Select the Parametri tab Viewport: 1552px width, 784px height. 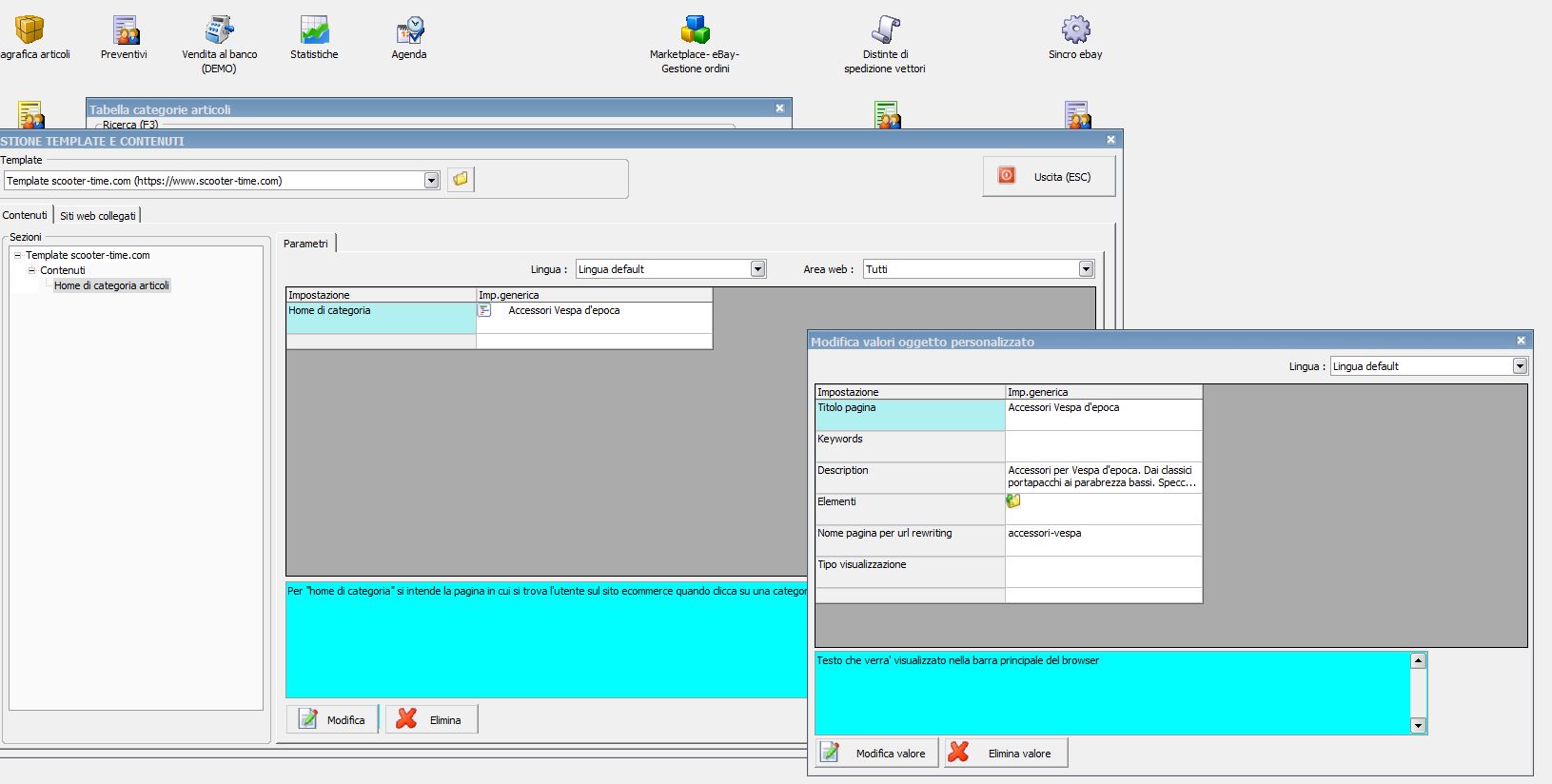(305, 244)
